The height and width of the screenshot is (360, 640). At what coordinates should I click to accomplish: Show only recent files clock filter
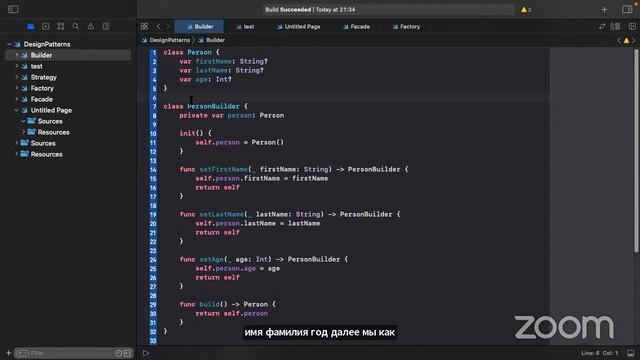118,353
